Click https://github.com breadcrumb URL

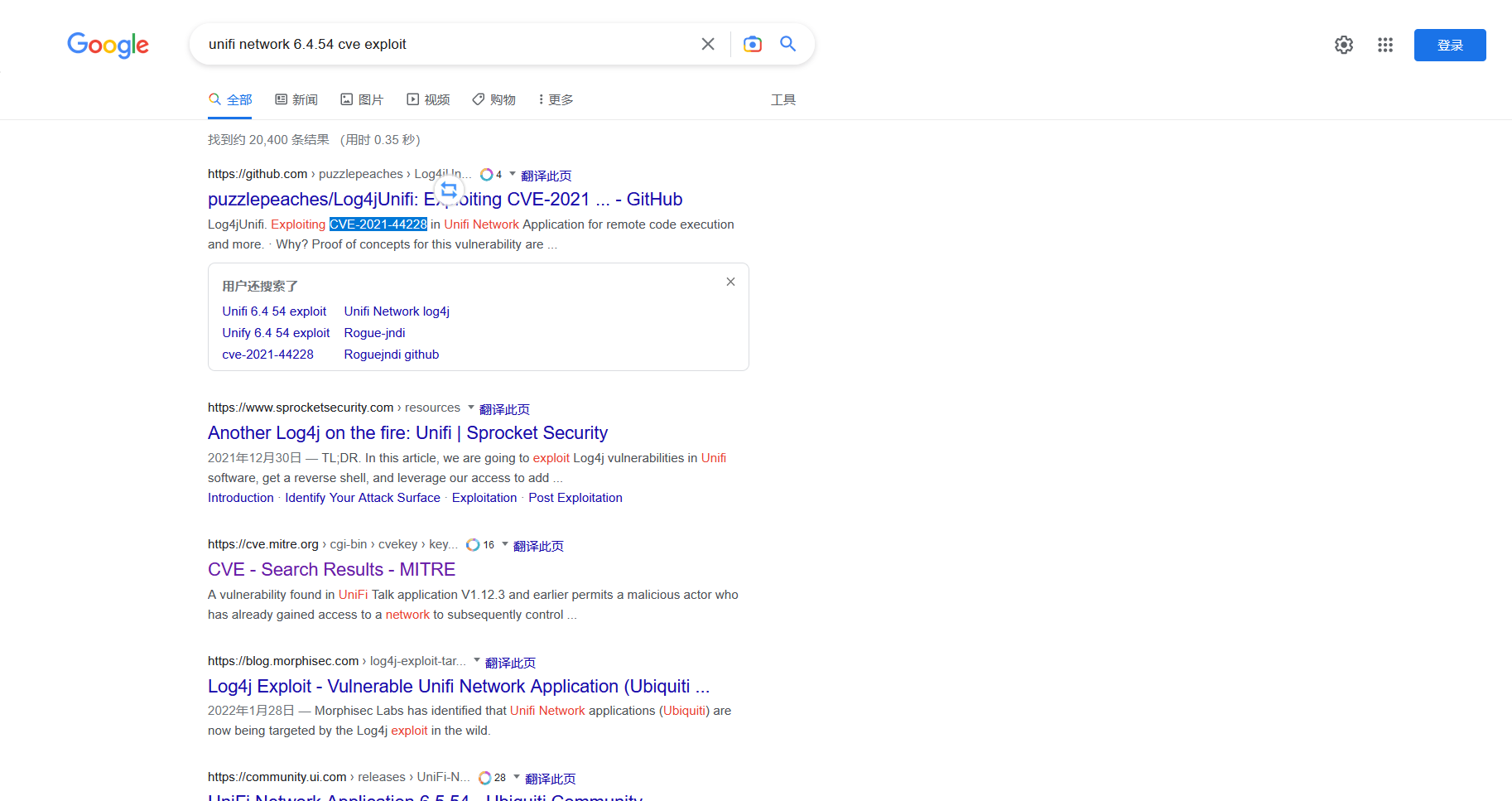click(x=258, y=174)
